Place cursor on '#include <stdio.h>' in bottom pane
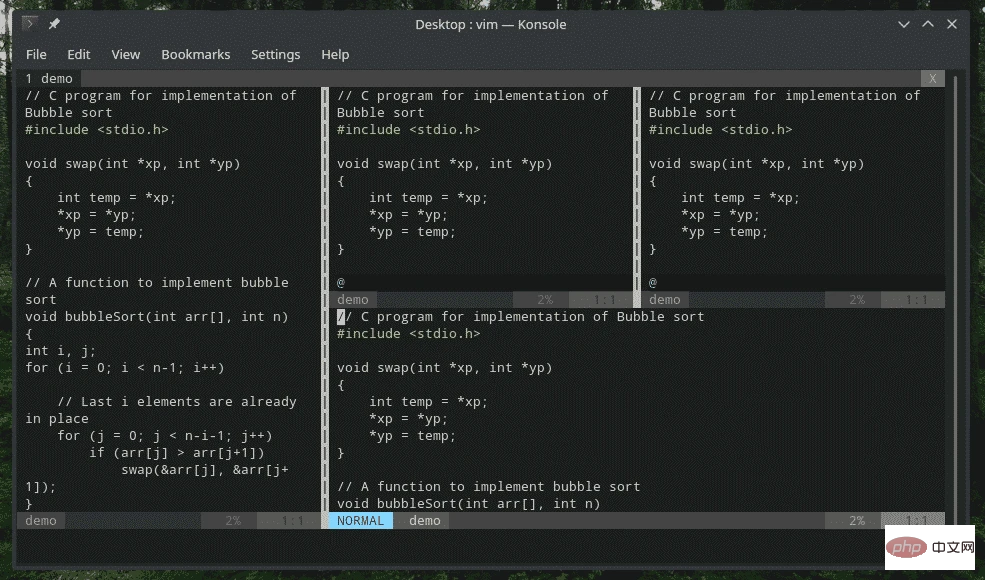The image size is (985, 580). [x=408, y=334]
